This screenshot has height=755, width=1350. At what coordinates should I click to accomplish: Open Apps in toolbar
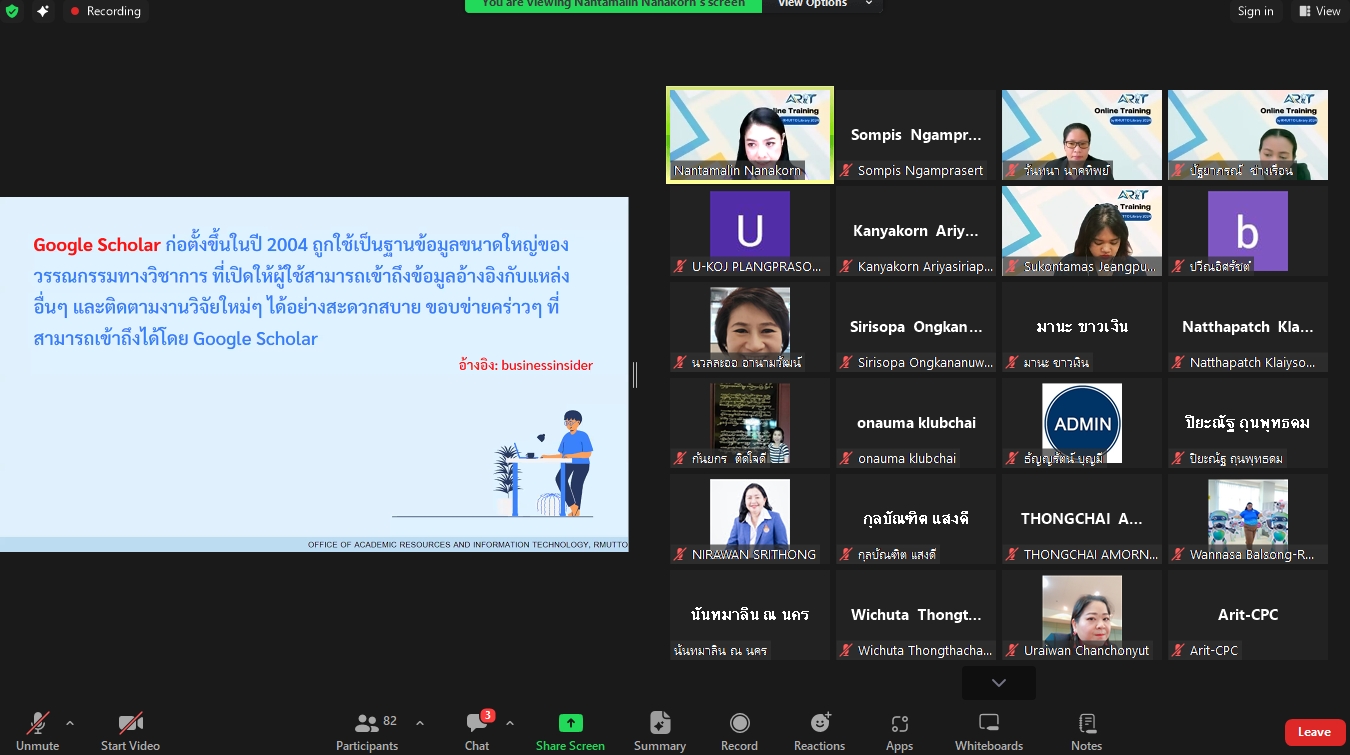pos(899,731)
